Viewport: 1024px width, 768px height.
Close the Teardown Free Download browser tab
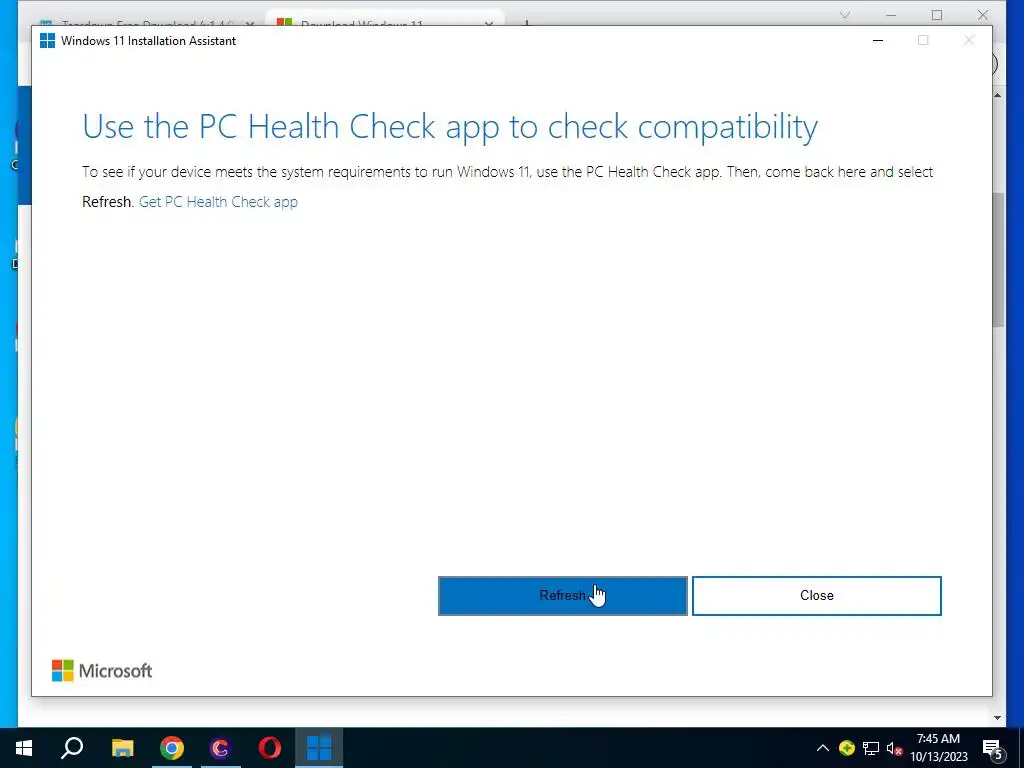tap(249, 24)
